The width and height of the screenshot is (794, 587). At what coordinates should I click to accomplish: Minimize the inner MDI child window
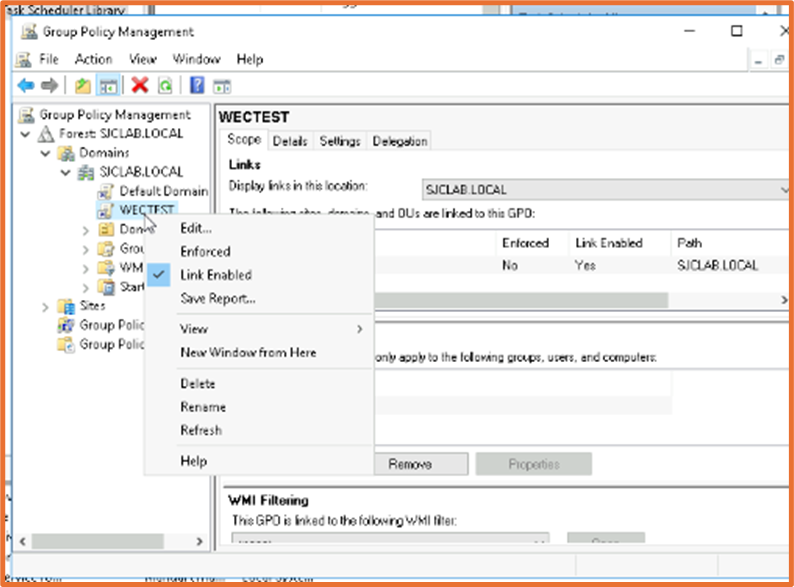pyautogui.click(x=758, y=60)
